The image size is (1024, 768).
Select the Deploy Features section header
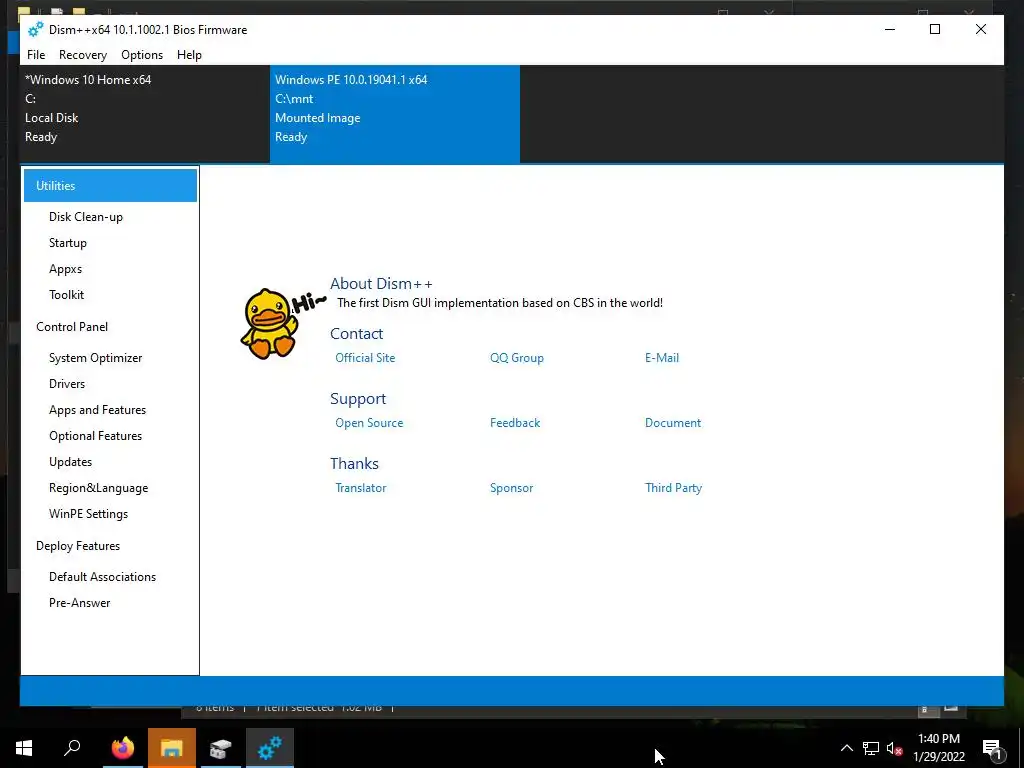click(x=78, y=546)
